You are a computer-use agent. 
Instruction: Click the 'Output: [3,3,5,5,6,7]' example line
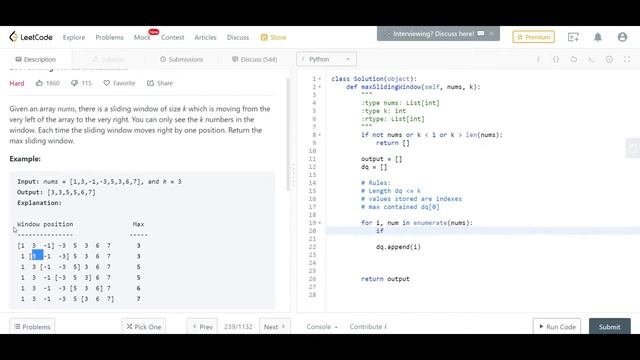pyautogui.click(x=56, y=192)
